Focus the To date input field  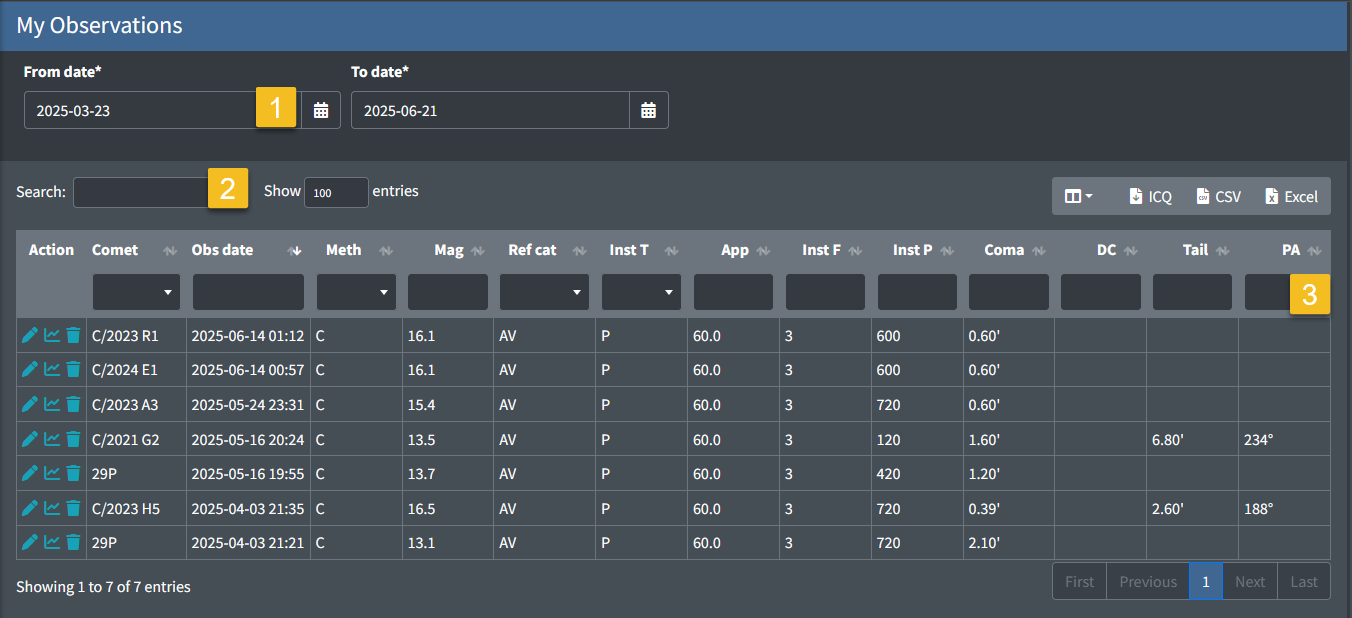pyautogui.click(x=490, y=110)
